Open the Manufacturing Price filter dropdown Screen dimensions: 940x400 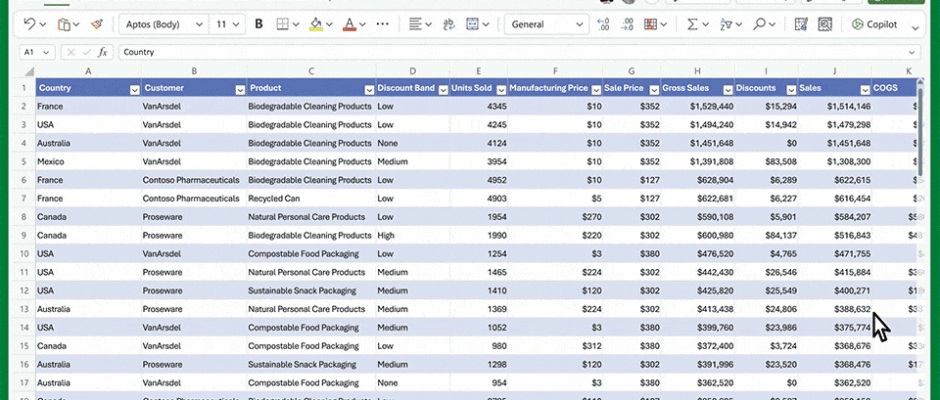click(596, 90)
